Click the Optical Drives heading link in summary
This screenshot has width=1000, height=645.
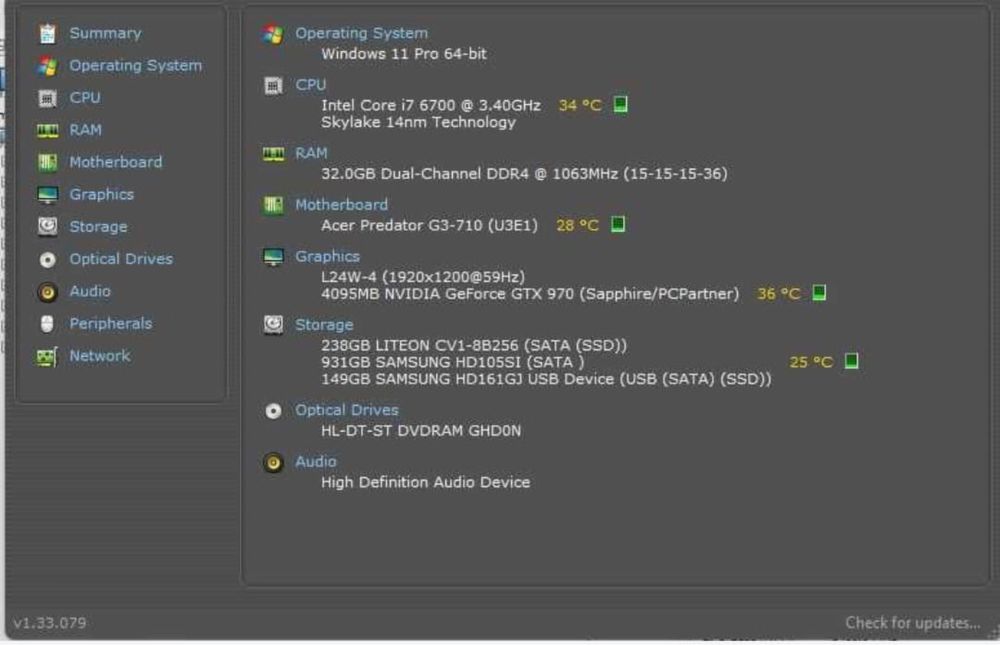347,410
